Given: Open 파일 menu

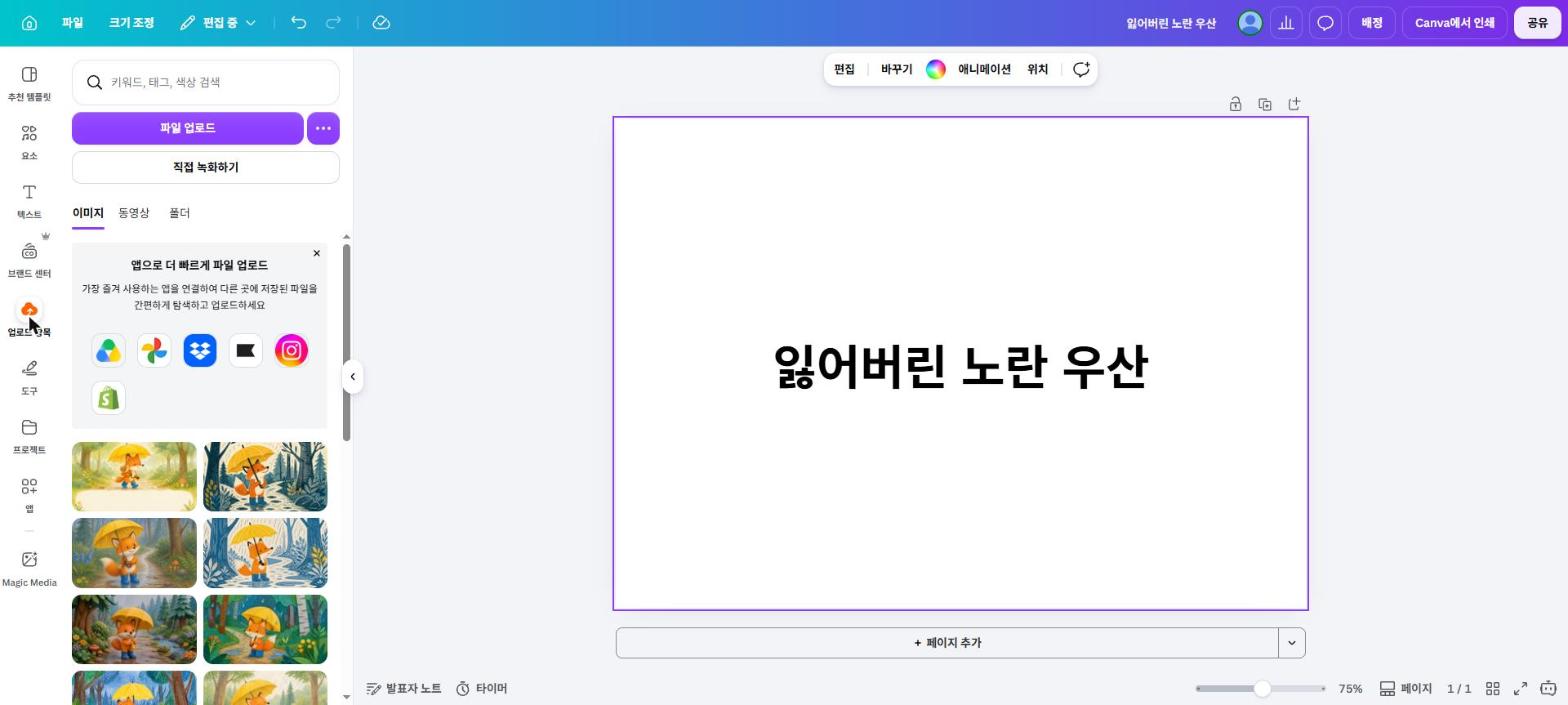Looking at the screenshot, I should click(72, 23).
